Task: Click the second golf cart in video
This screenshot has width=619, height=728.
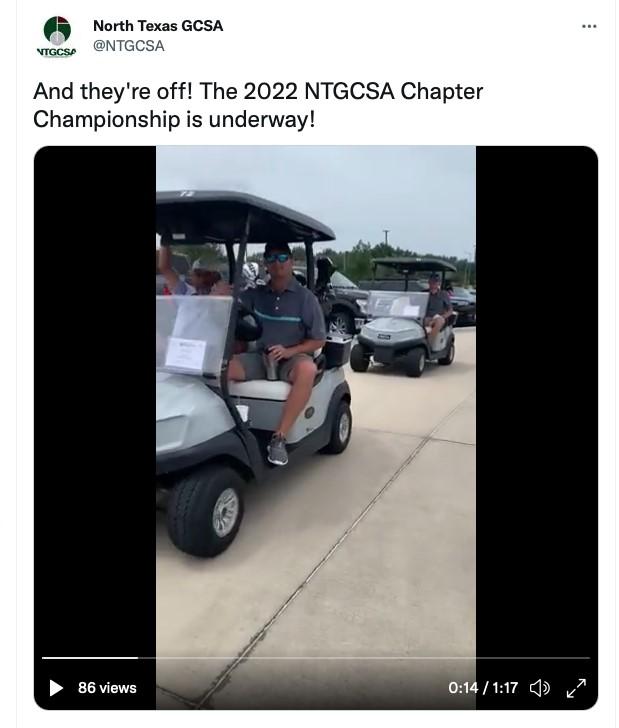Action: (403, 317)
